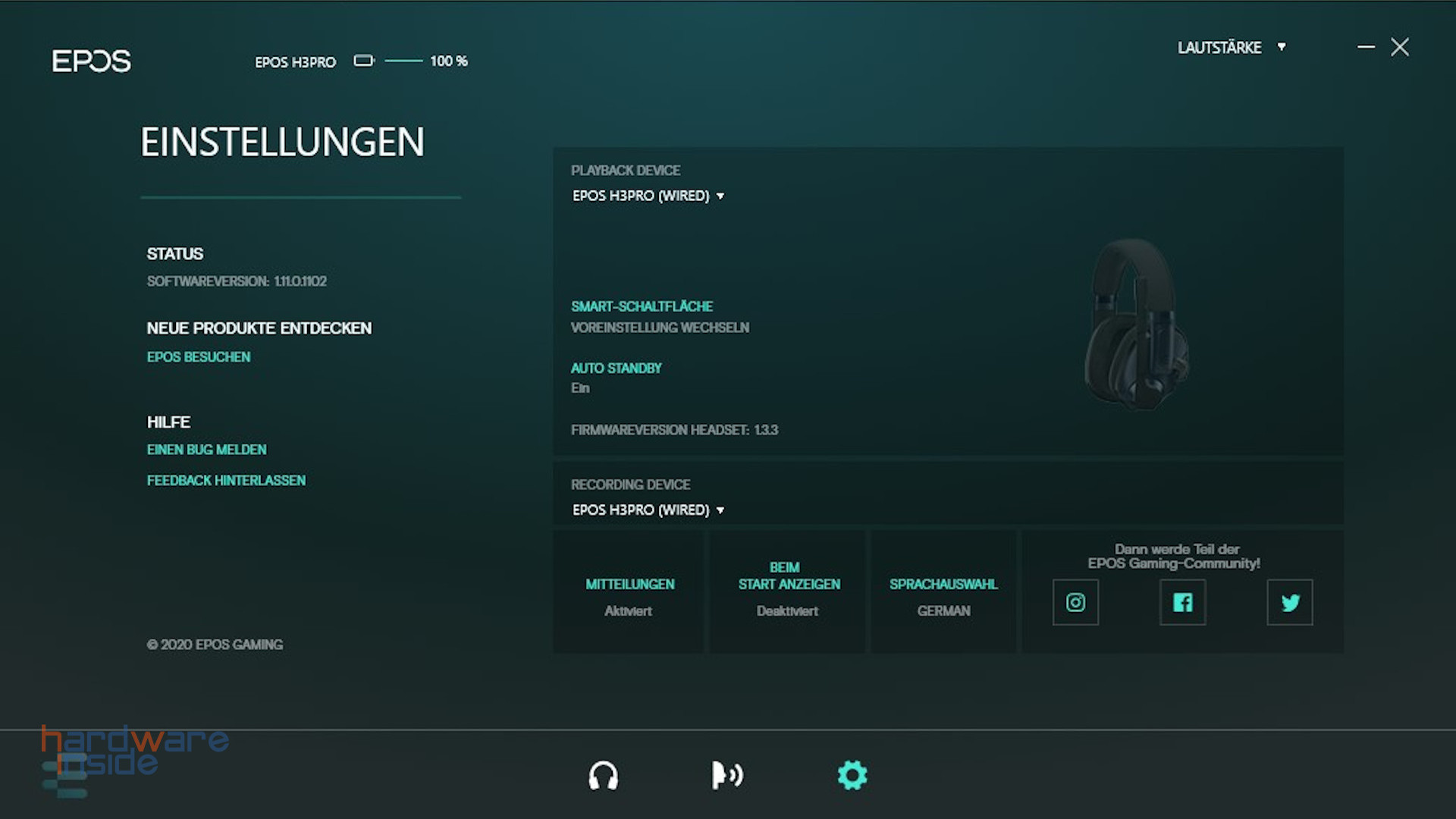Click the battery level indicator bar
Screen dimensions: 1456x819
click(403, 61)
